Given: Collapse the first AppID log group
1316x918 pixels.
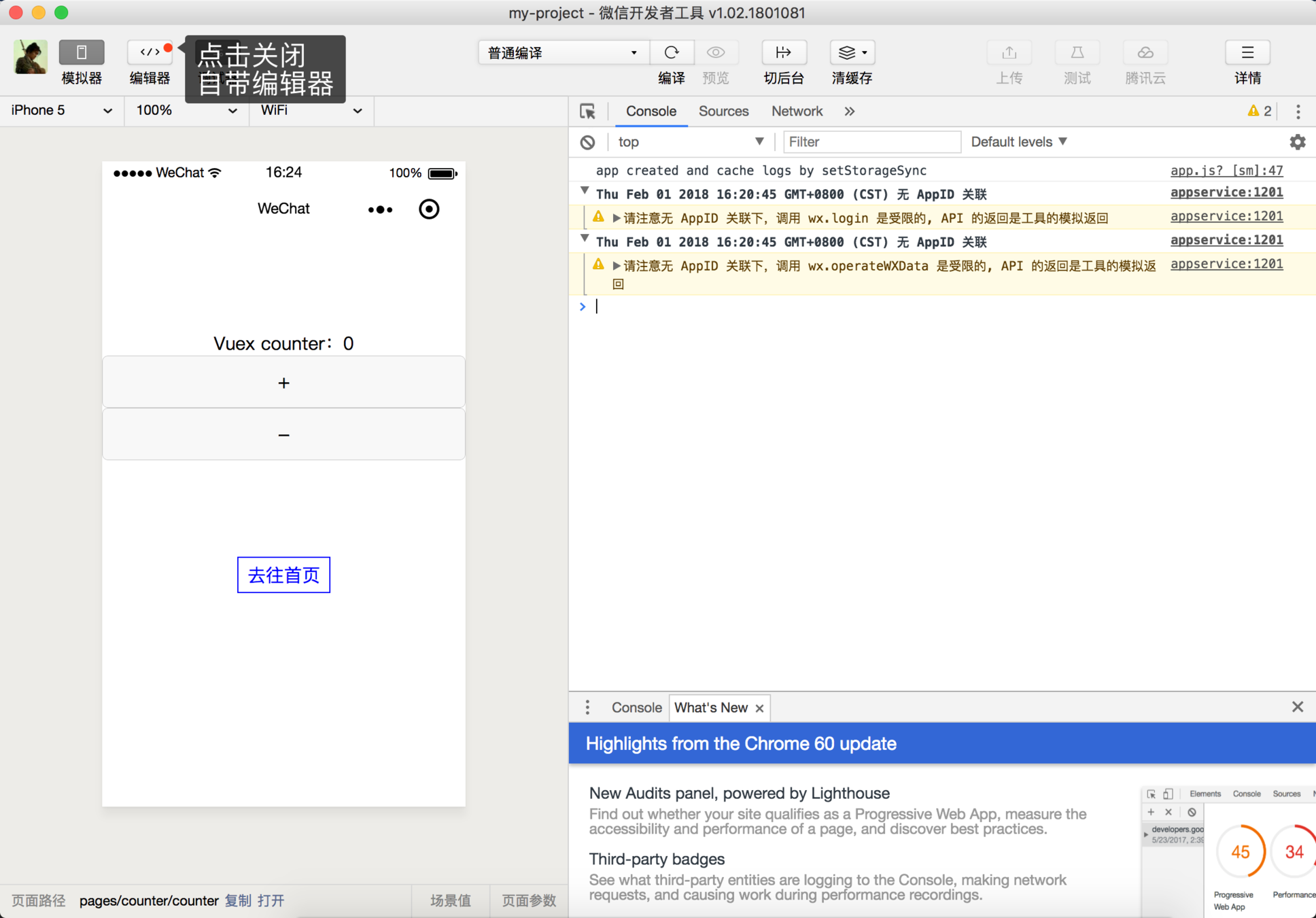Looking at the screenshot, I should click(x=584, y=192).
